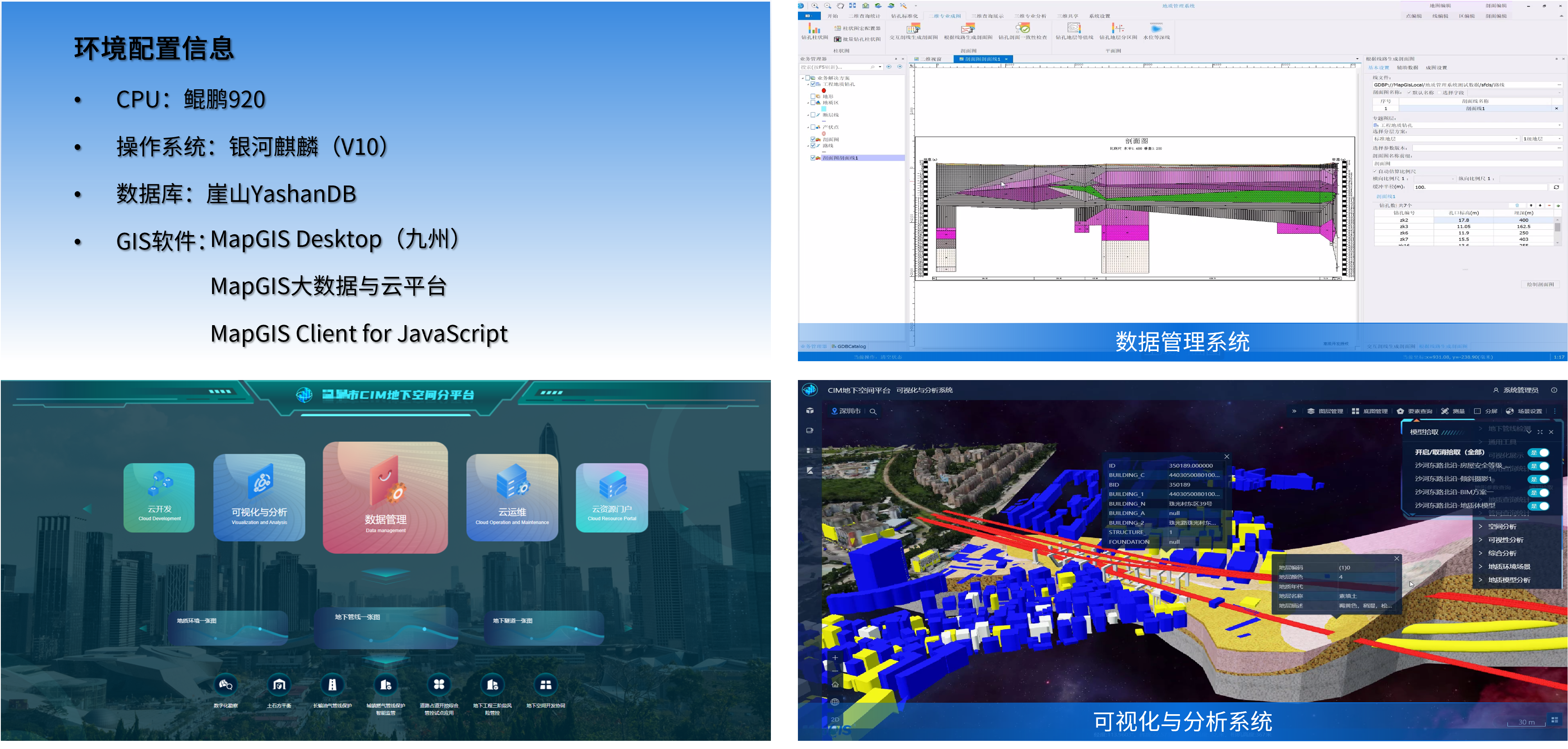Click the 土石方平衡 round icon

(x=279, y=684)
